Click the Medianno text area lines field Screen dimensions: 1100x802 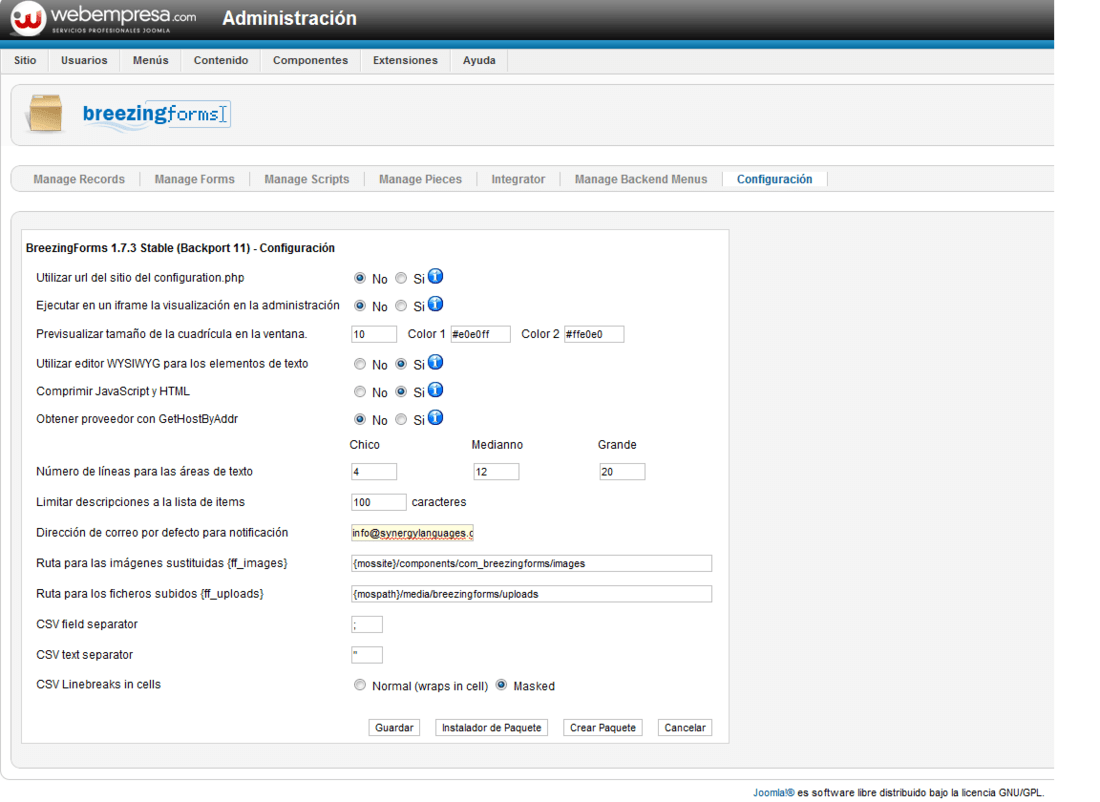coord(497,472)
